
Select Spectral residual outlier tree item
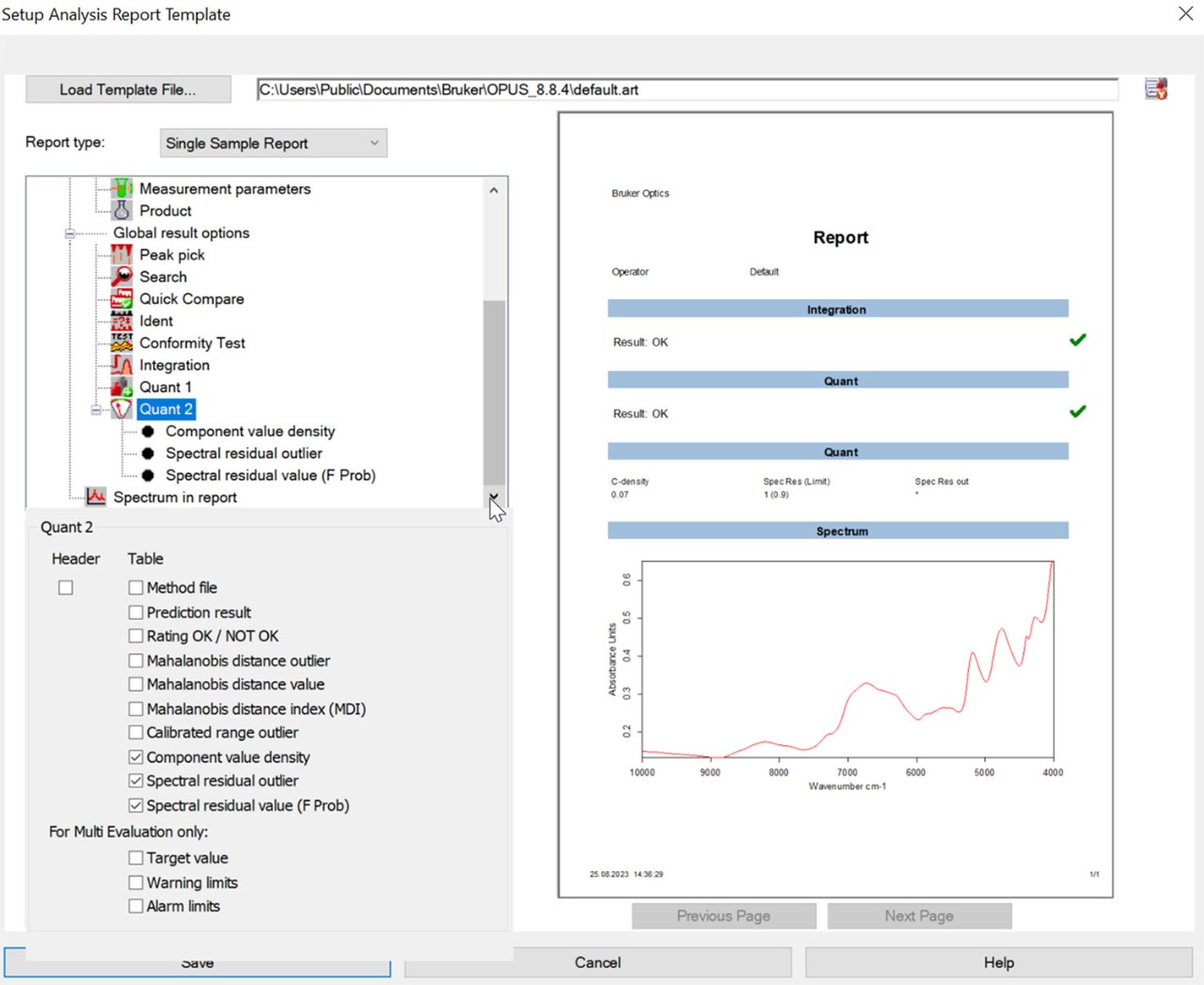click(x=244, y=453)
